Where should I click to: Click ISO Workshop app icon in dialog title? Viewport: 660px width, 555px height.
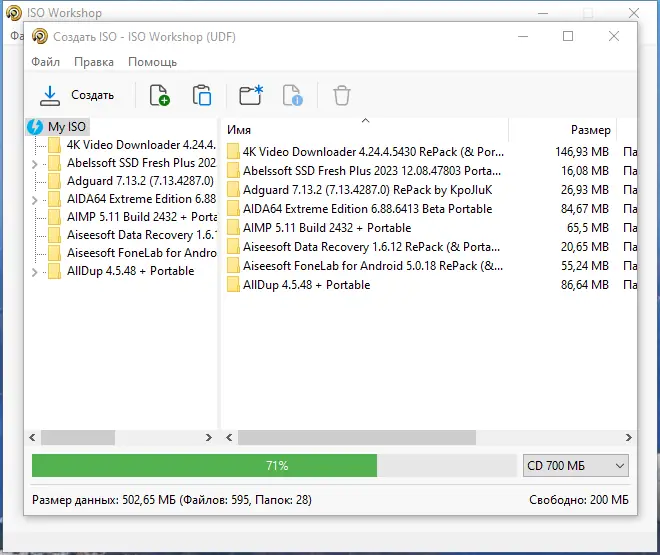point(40,36)
